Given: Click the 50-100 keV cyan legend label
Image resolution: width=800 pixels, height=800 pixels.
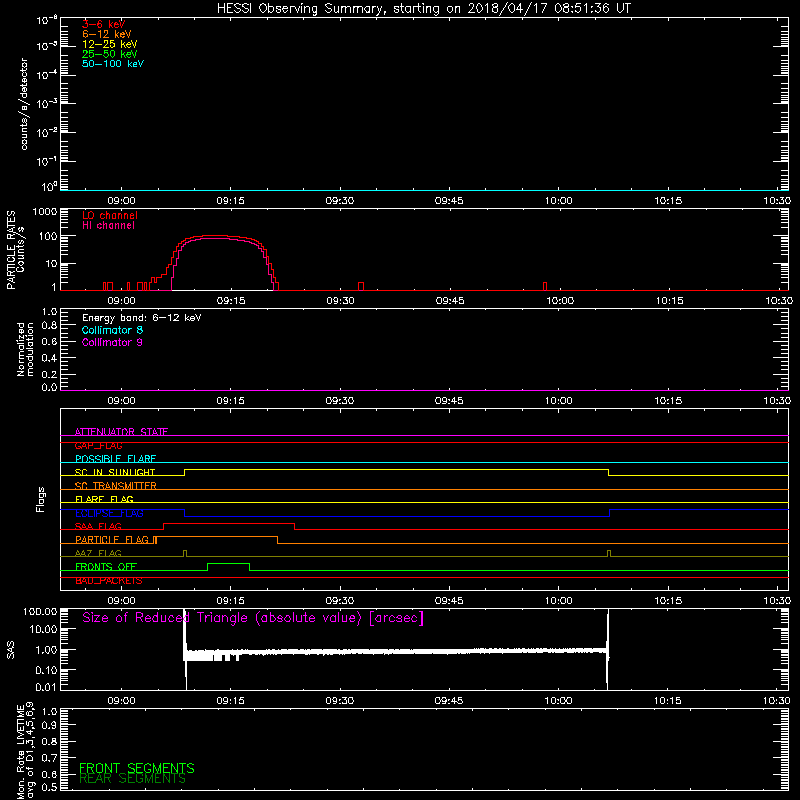Looking at the screenshot, I should click(113, 64).
